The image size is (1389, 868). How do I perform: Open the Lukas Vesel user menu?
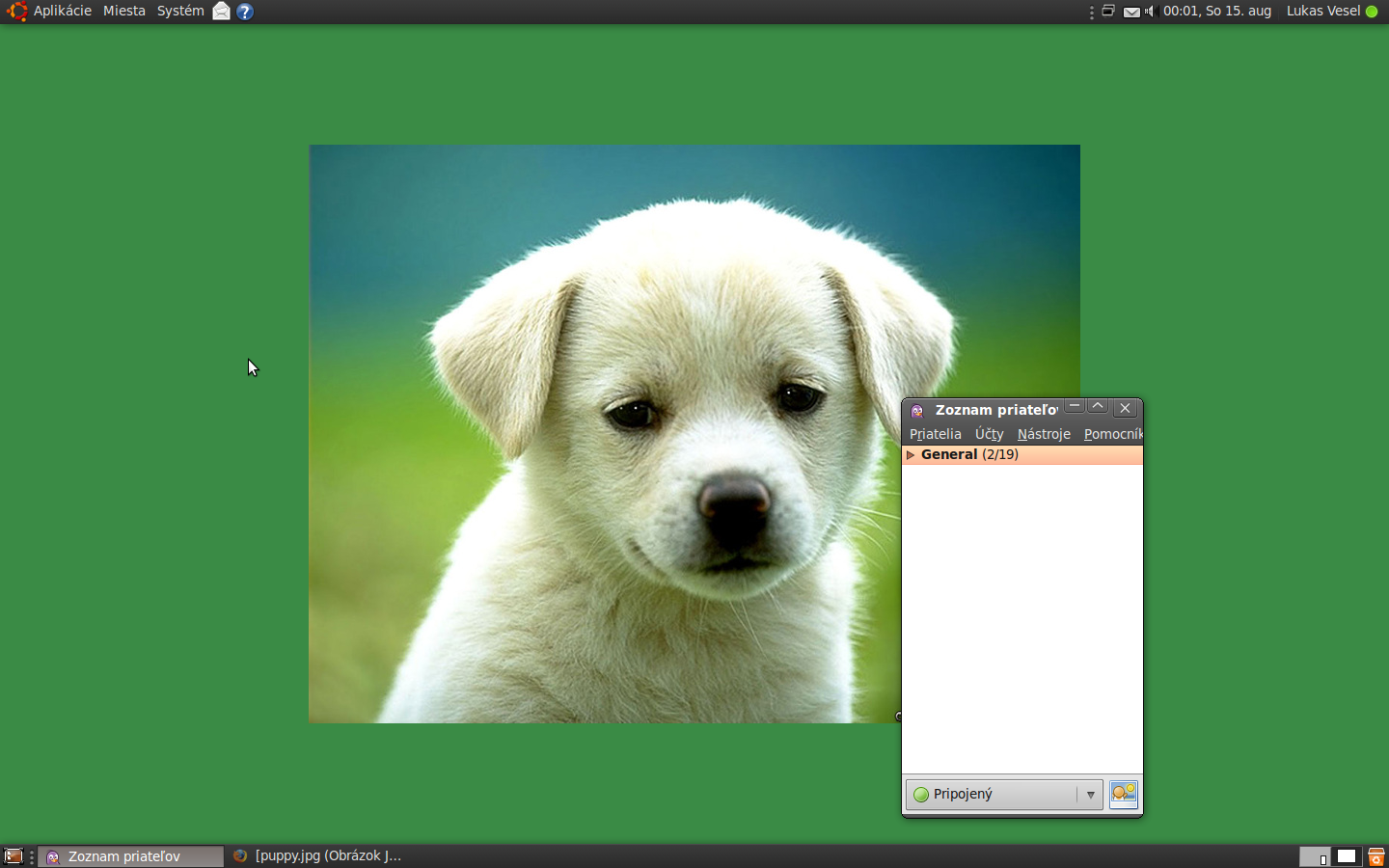[x=1323, y=12]
